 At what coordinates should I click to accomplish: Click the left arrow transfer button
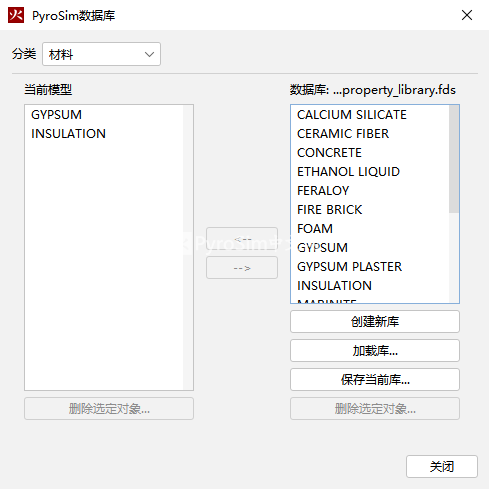click(x=242, y=239)
